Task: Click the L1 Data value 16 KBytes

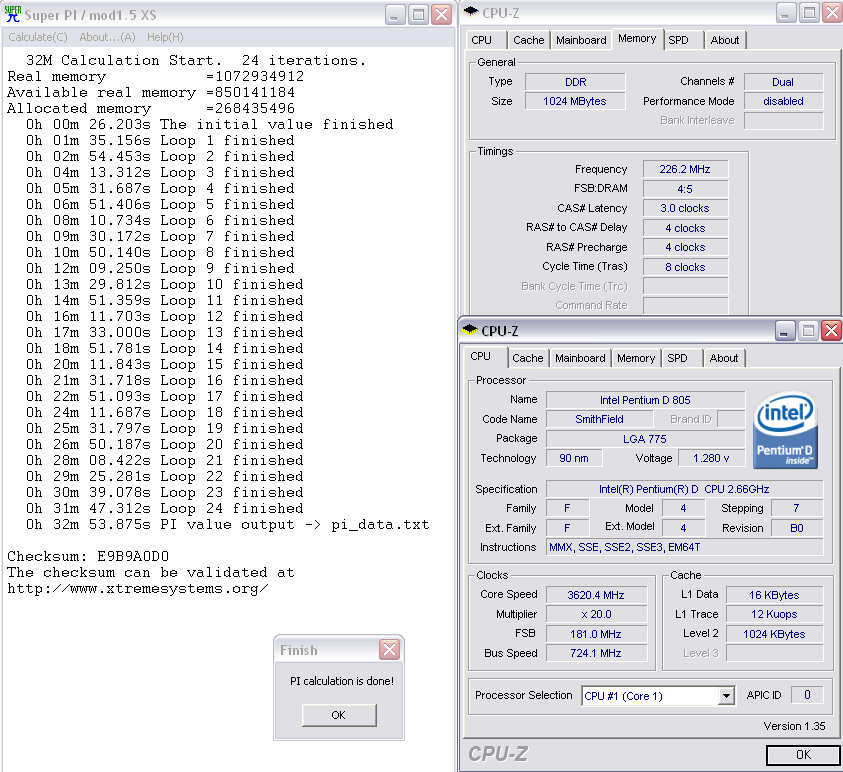Action: coord(775,595)
